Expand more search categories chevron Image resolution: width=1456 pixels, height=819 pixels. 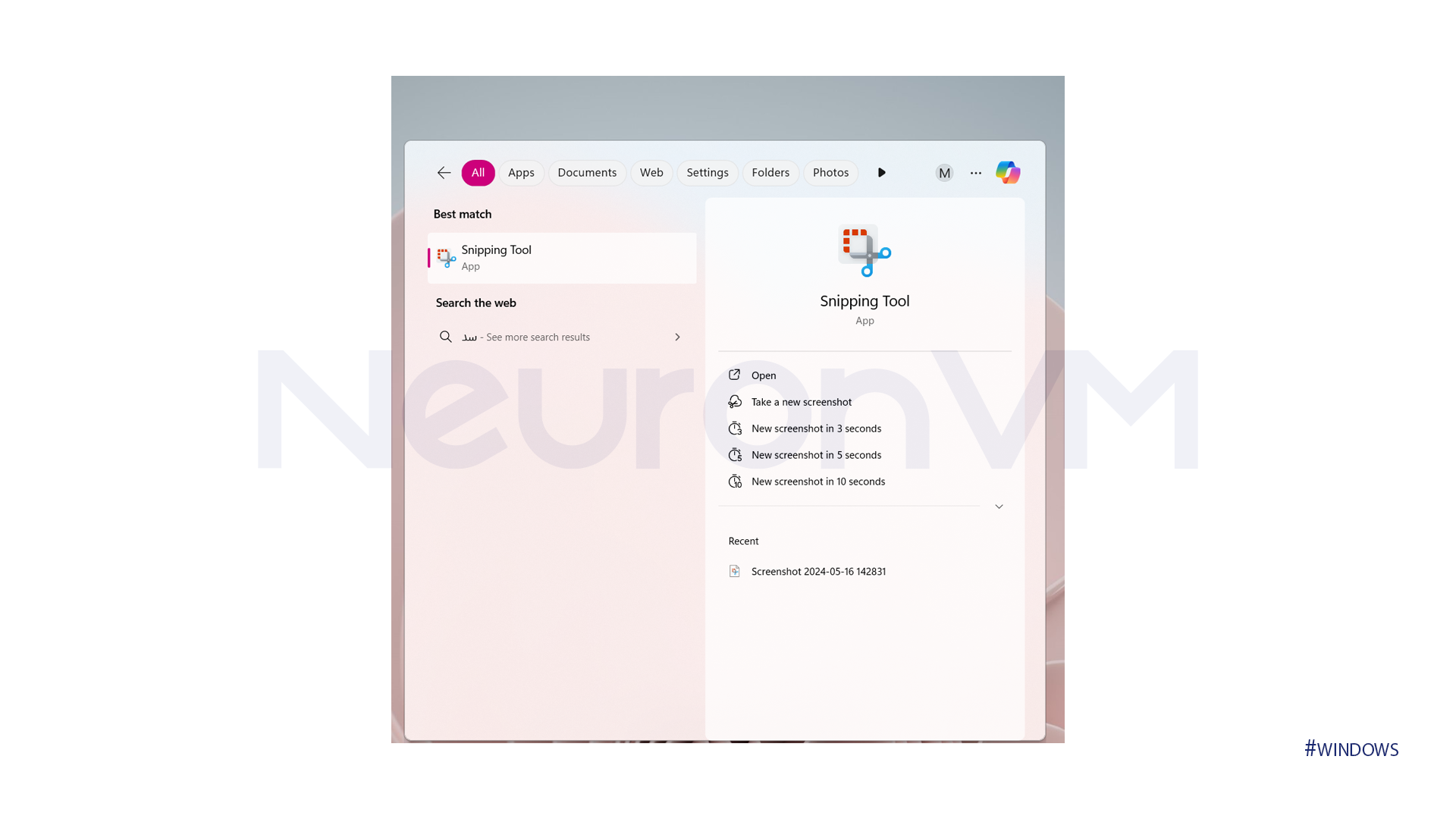click(x=882, y=172)
